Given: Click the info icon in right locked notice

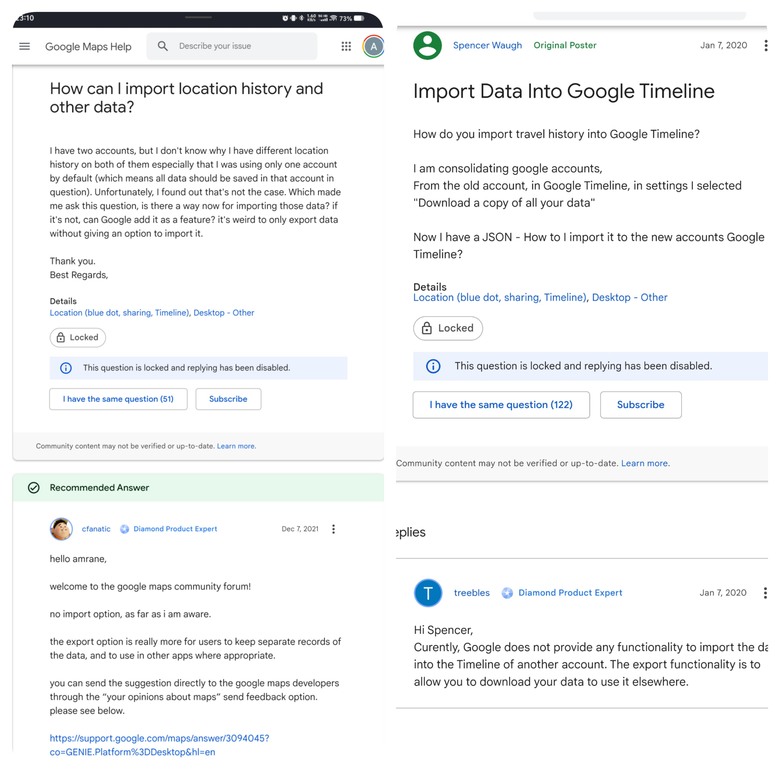Looking at the screenshot, I should 433,366.
